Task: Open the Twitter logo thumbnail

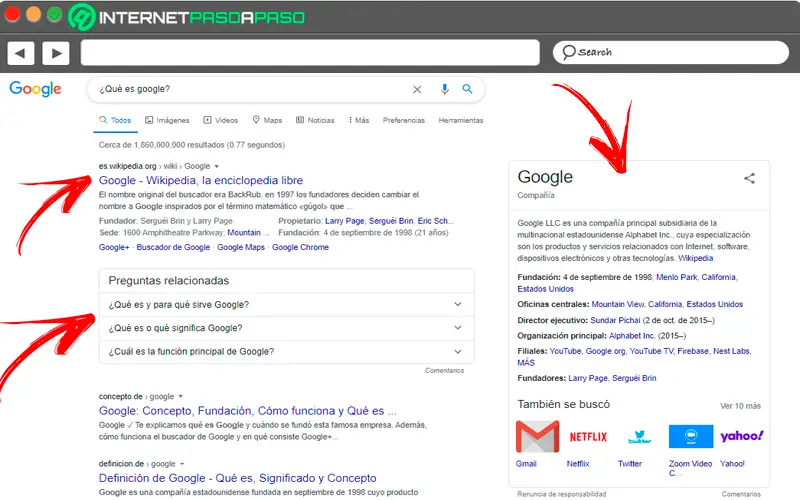Action: click(639, 437)
